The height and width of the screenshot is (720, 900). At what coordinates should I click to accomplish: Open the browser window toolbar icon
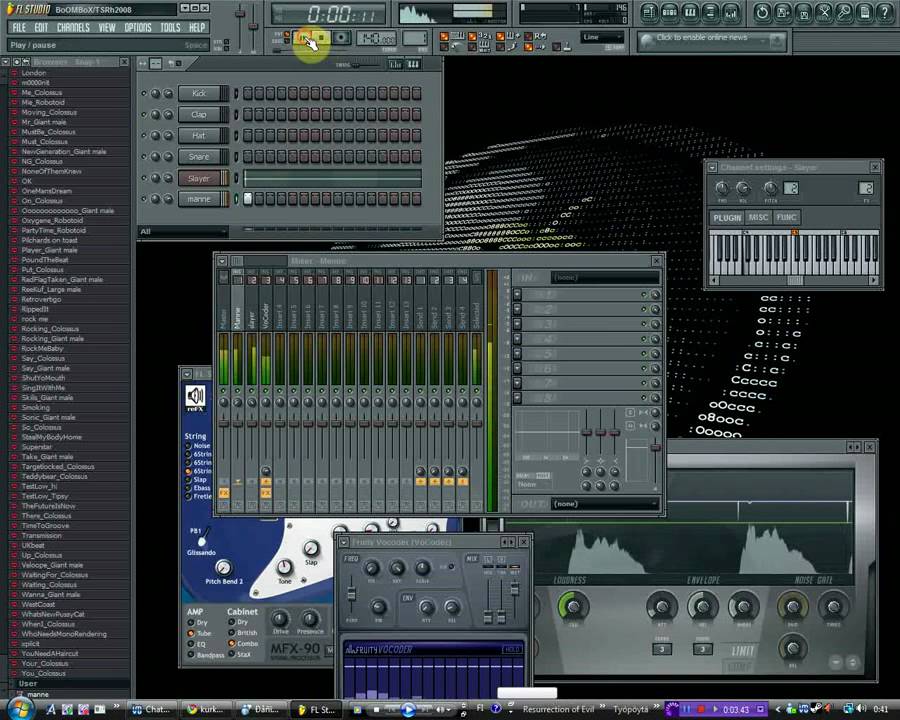[x=710, y=12]
